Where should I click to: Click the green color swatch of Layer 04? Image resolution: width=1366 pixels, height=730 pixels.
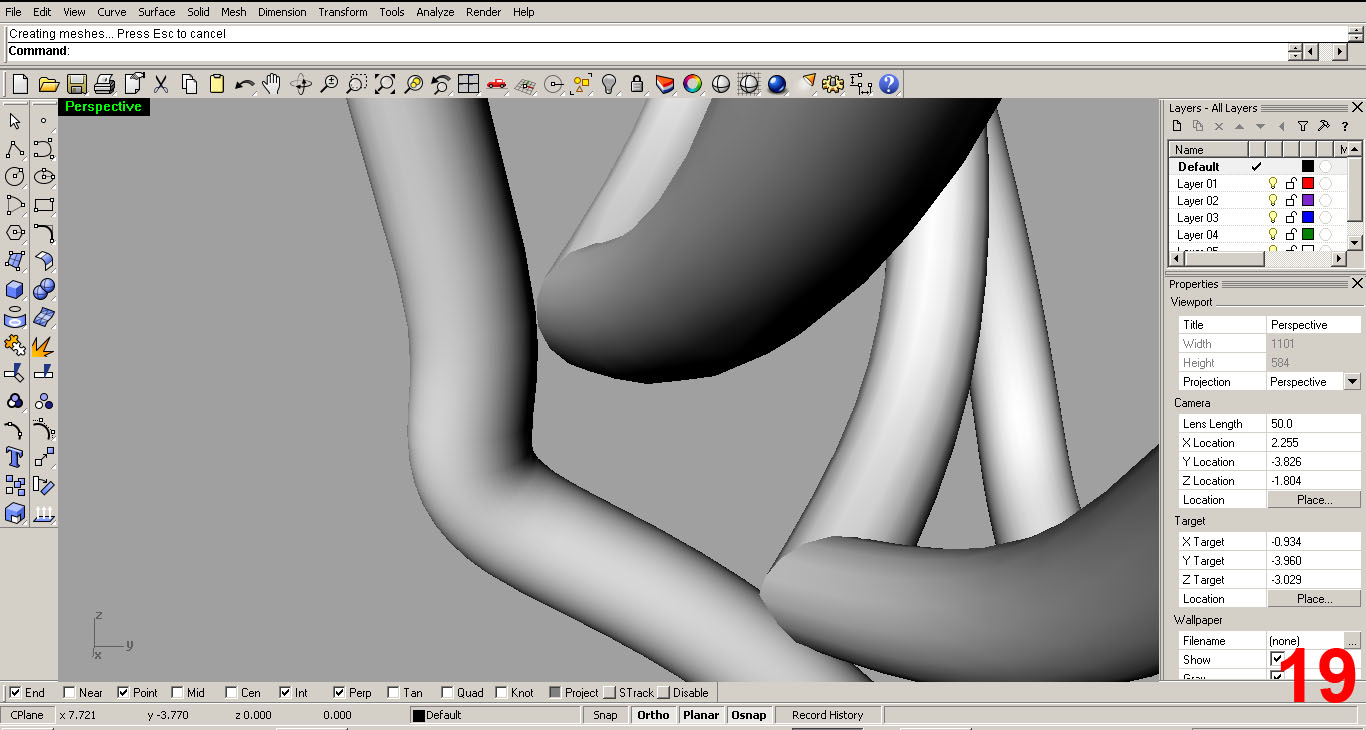point(1308,235)
